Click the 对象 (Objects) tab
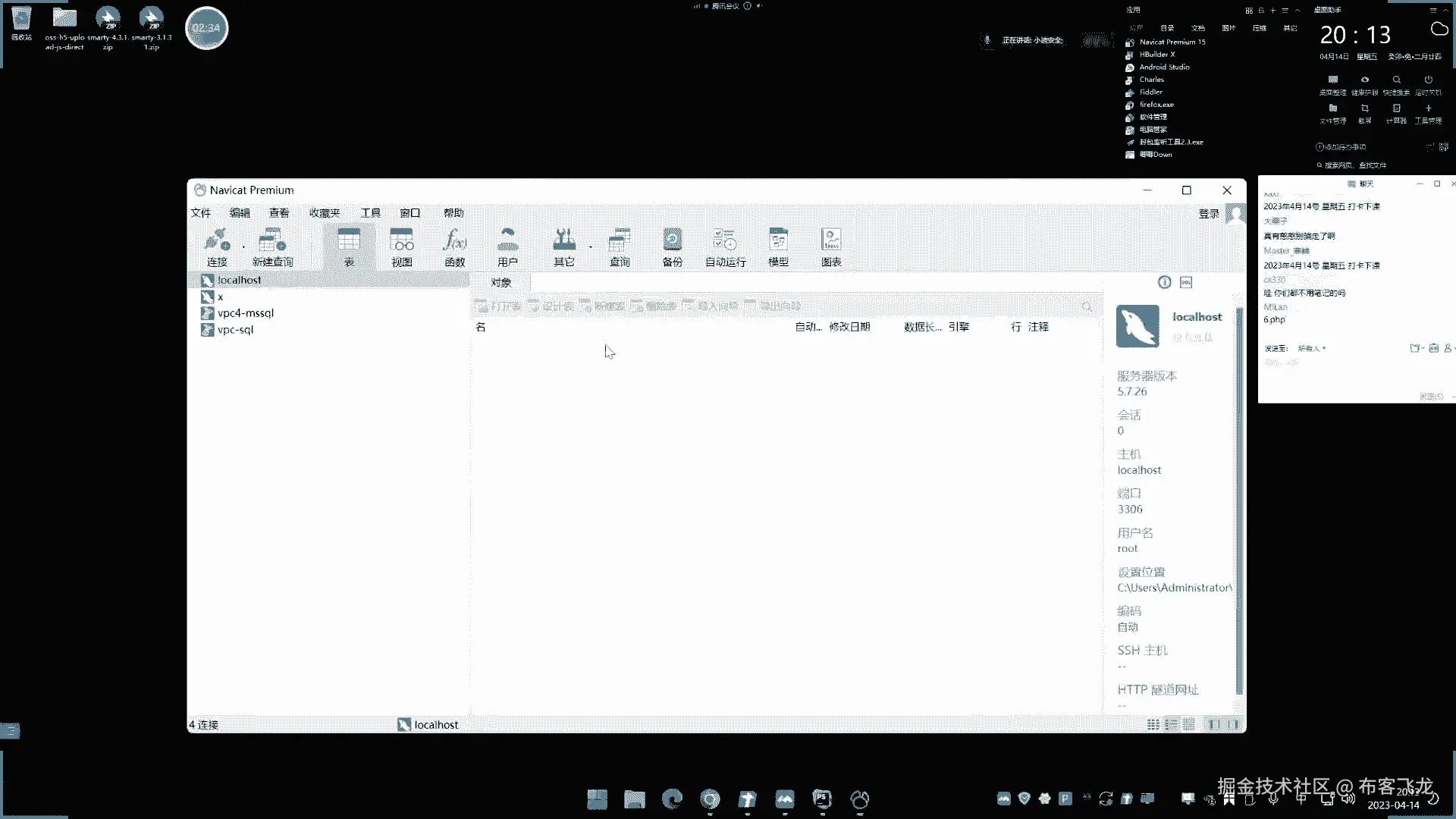The image size is (1456, 819). click(x=500, y=282)
